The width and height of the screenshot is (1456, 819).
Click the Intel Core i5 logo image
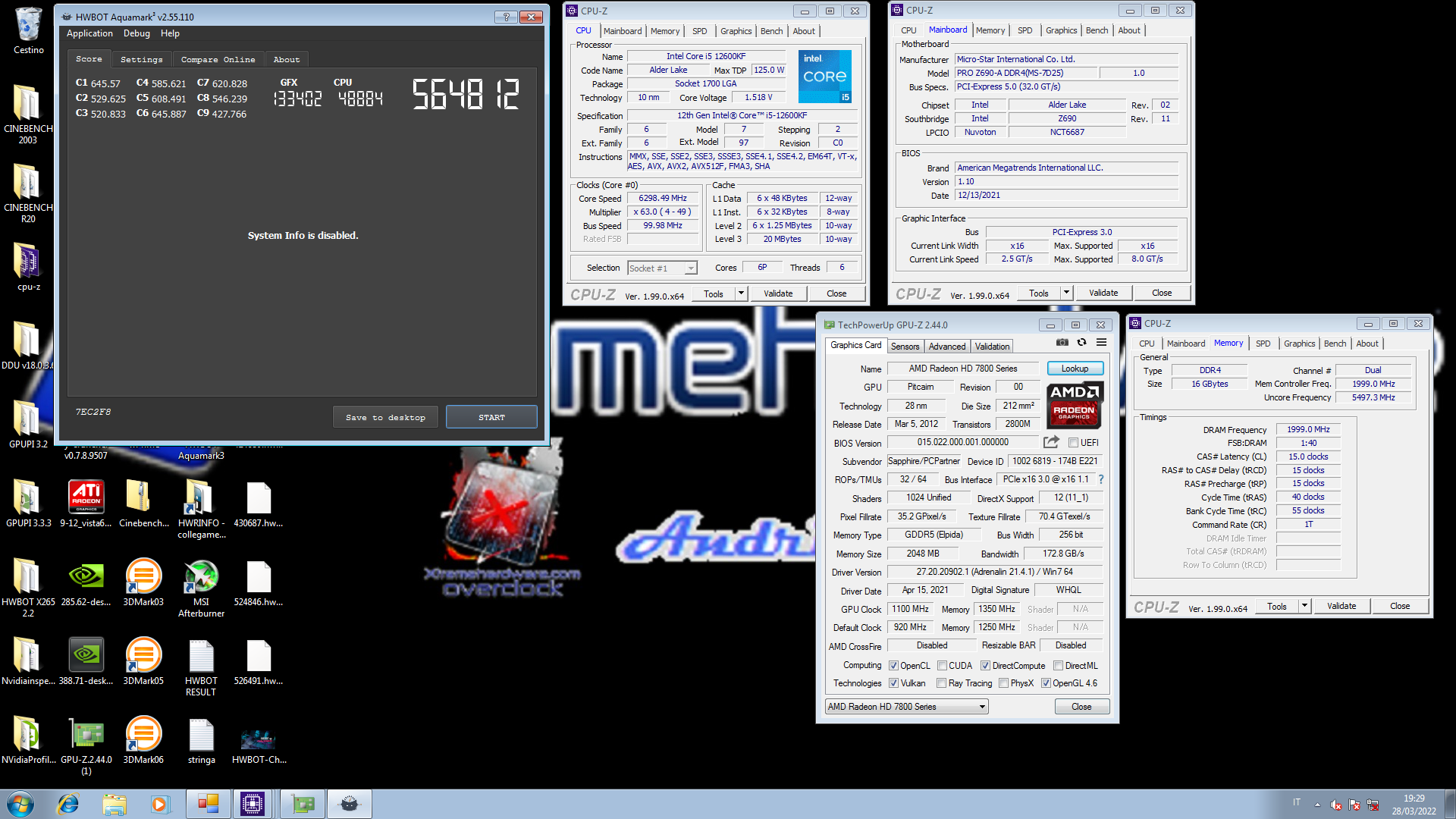[825, 77]
